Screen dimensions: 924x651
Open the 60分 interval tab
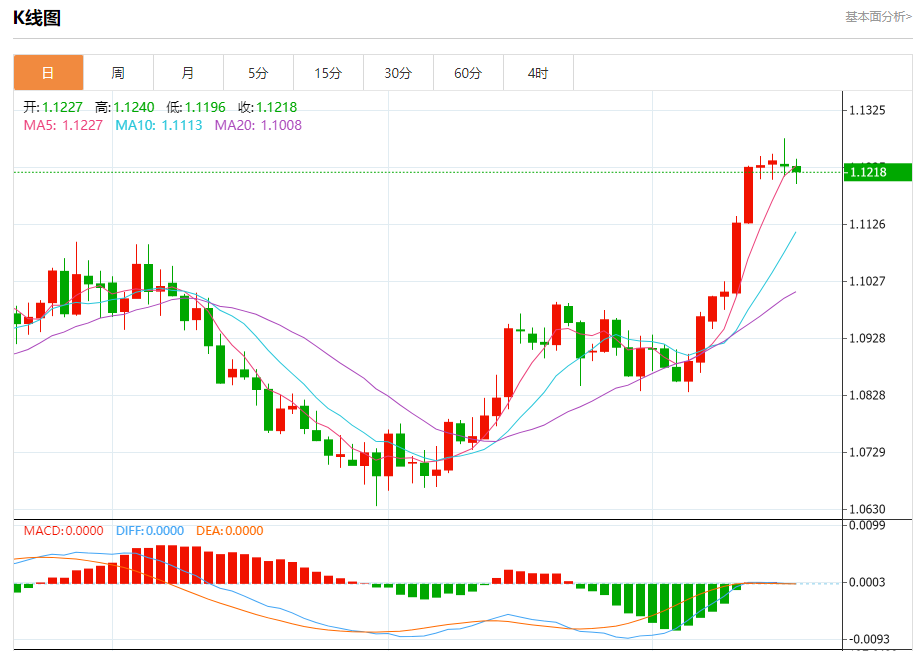(468, 72)
